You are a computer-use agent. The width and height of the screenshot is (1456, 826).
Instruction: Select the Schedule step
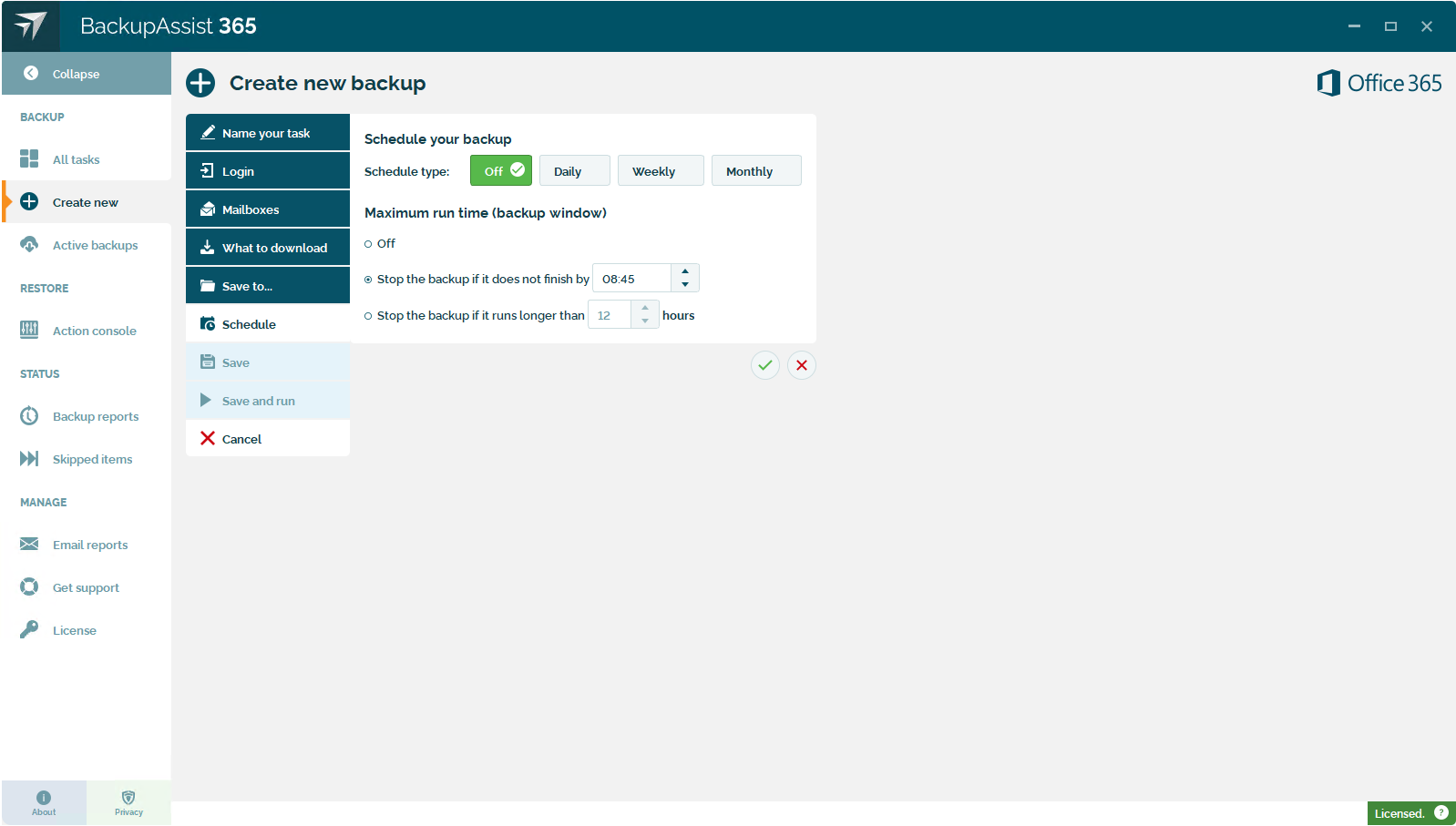[x=268, y=323]
